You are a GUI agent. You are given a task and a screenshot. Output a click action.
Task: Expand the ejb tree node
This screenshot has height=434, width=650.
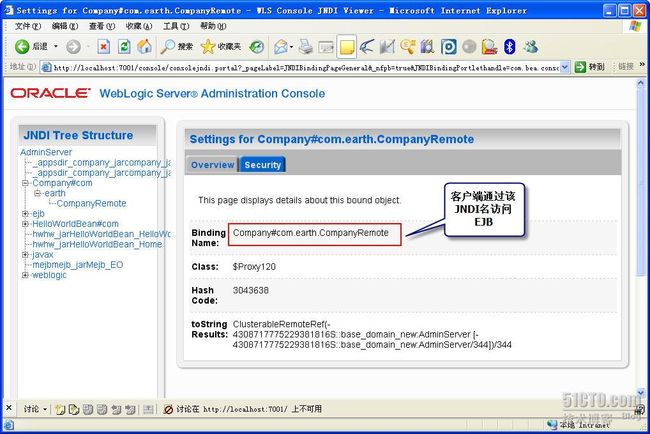tap(25, 213)
